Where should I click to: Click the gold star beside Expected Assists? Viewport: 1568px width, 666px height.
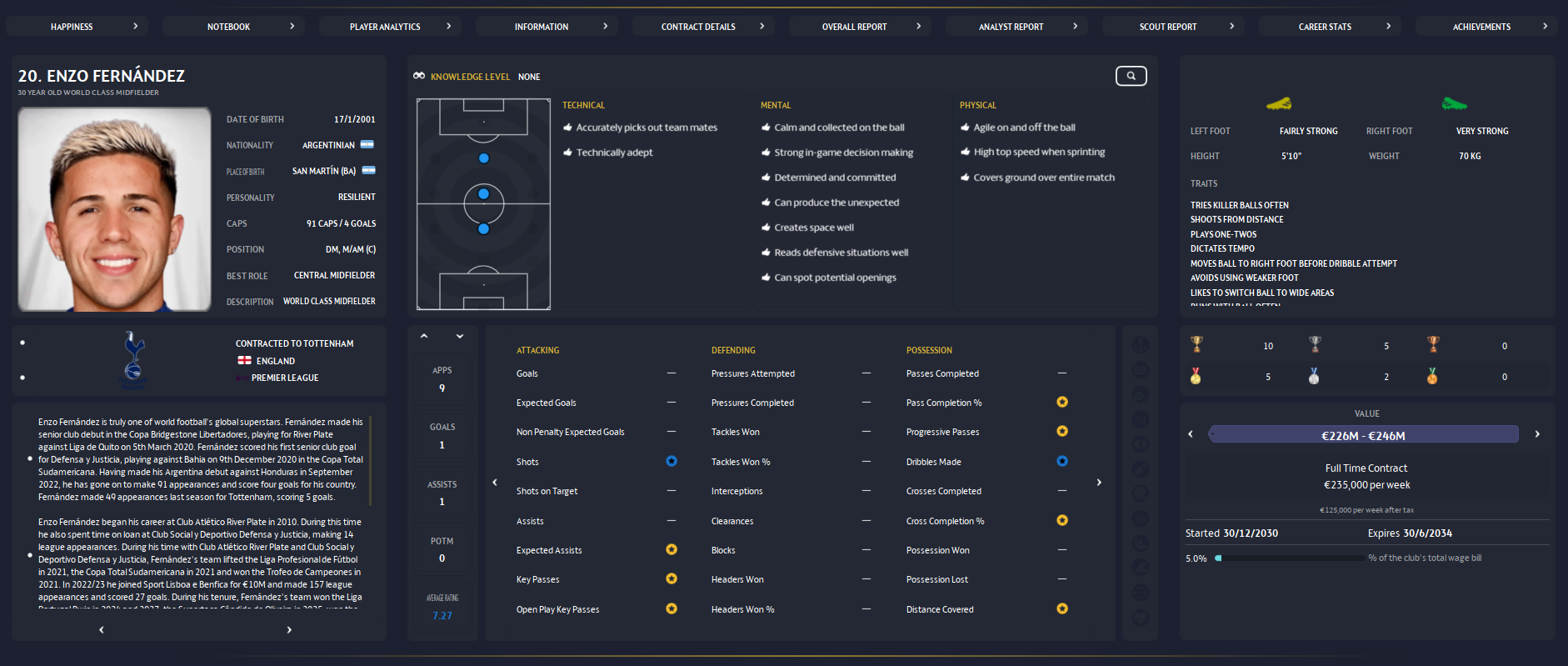coord(672,549)
